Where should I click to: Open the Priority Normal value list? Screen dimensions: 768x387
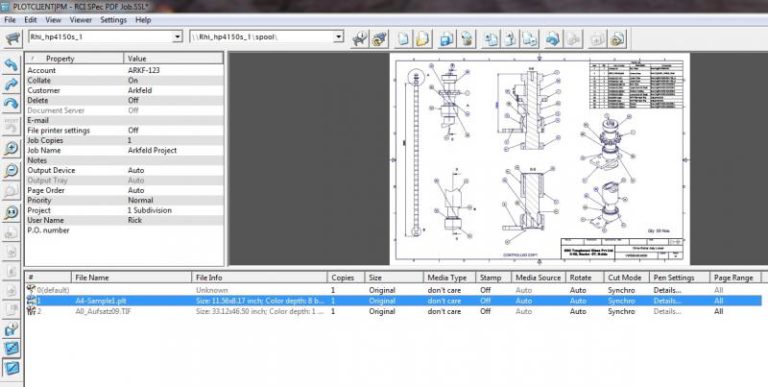point(140,200)
